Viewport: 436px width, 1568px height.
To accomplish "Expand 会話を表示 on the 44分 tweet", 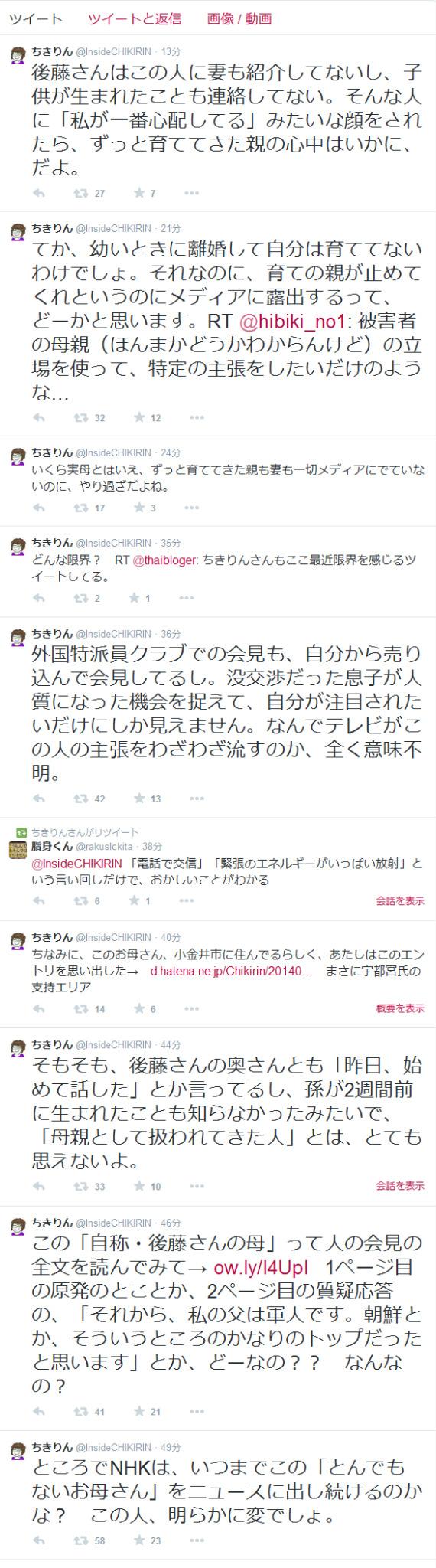I will pyautogui.click(x=400, y=1186).
